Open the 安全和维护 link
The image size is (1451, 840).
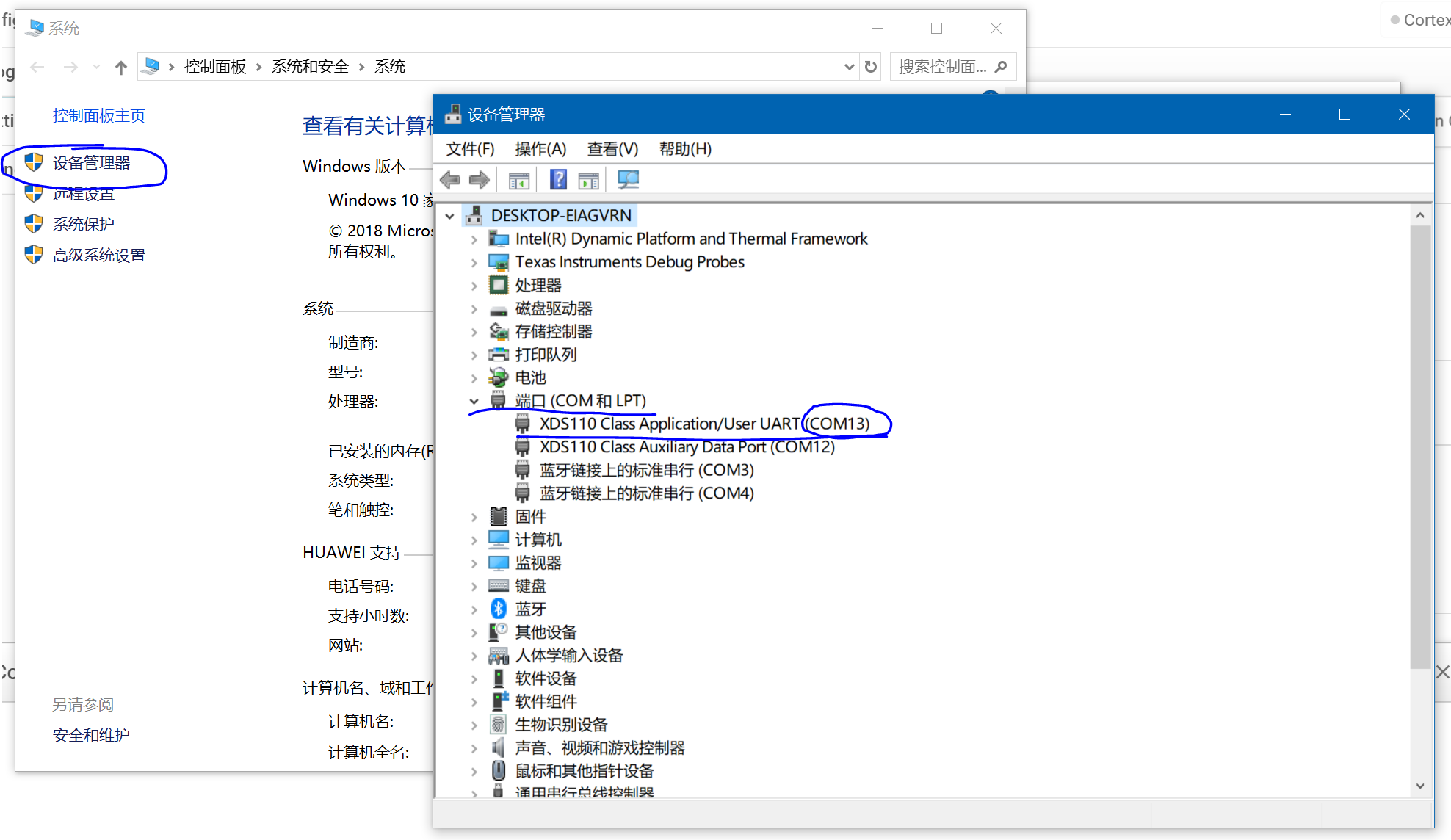point(91,735)
